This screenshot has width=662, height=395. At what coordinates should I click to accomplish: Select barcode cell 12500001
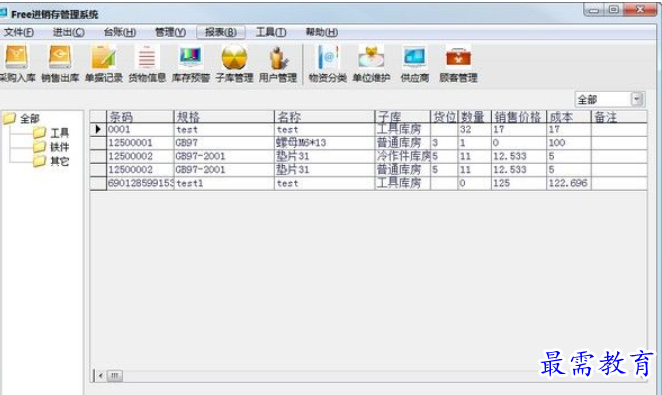(140, 143)
